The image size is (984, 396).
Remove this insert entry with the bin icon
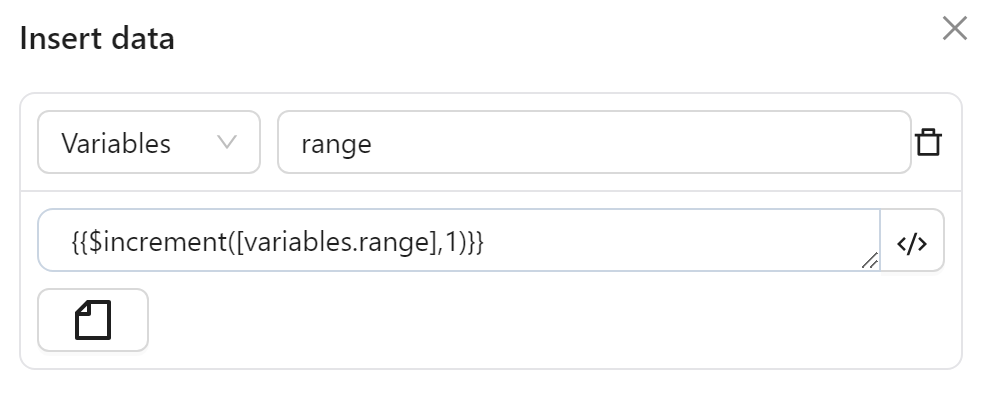coord(928,142)
